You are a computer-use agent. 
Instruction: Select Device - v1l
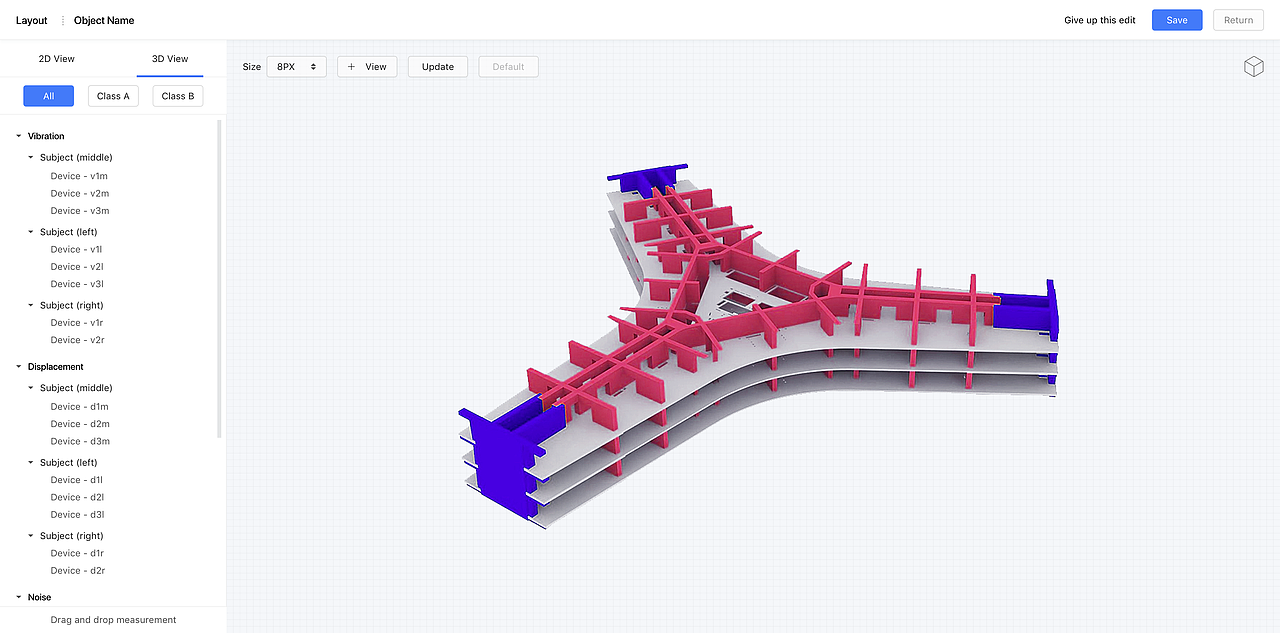(x=77, y=249)
